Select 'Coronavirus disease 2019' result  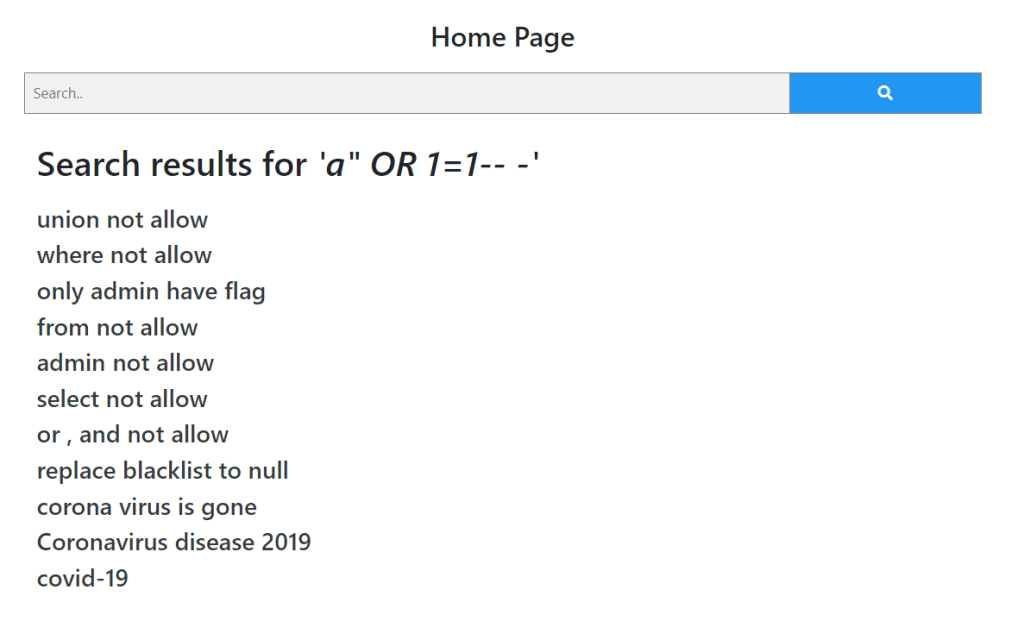174,543
